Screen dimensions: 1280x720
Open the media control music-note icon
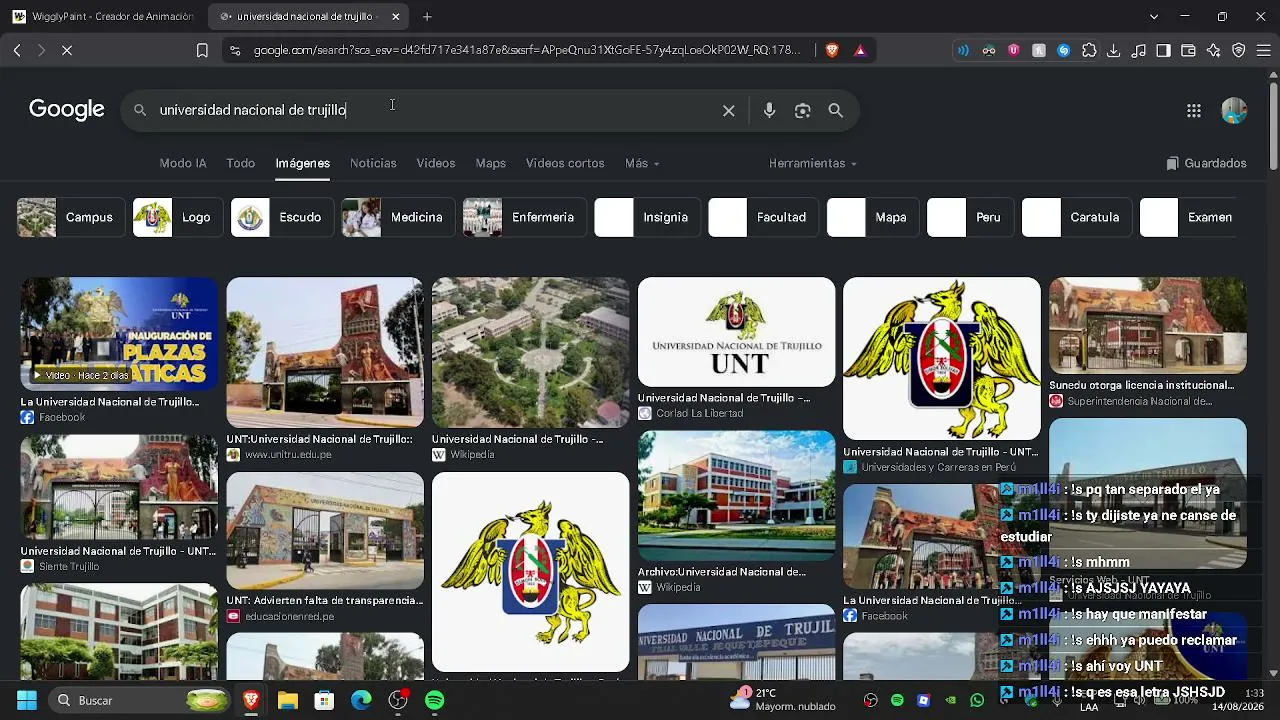coord(1138,50)
